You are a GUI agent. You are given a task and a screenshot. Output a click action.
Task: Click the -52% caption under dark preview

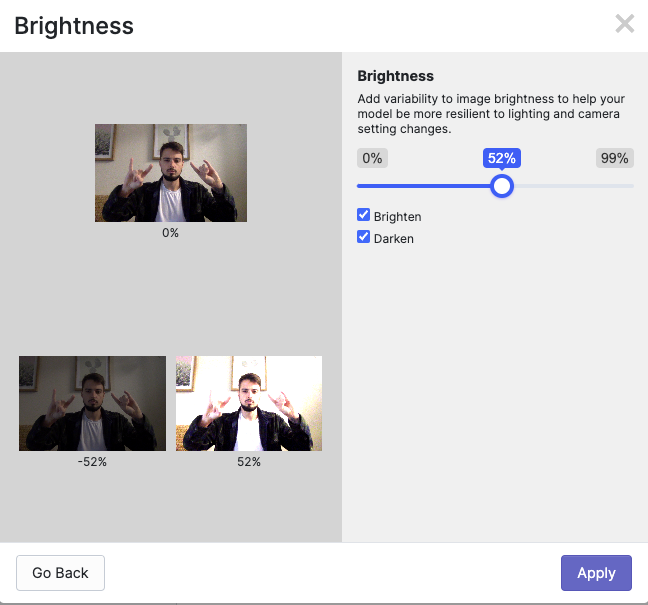[x=92, y=462]
